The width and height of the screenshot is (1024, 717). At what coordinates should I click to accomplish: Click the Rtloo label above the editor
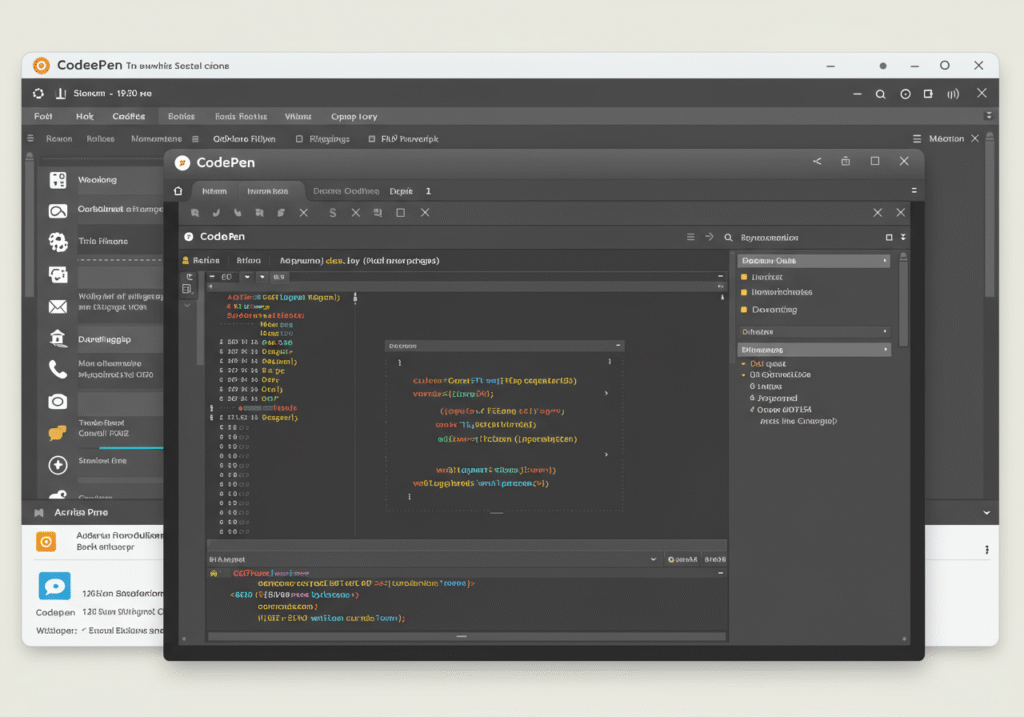coord(248,261)
